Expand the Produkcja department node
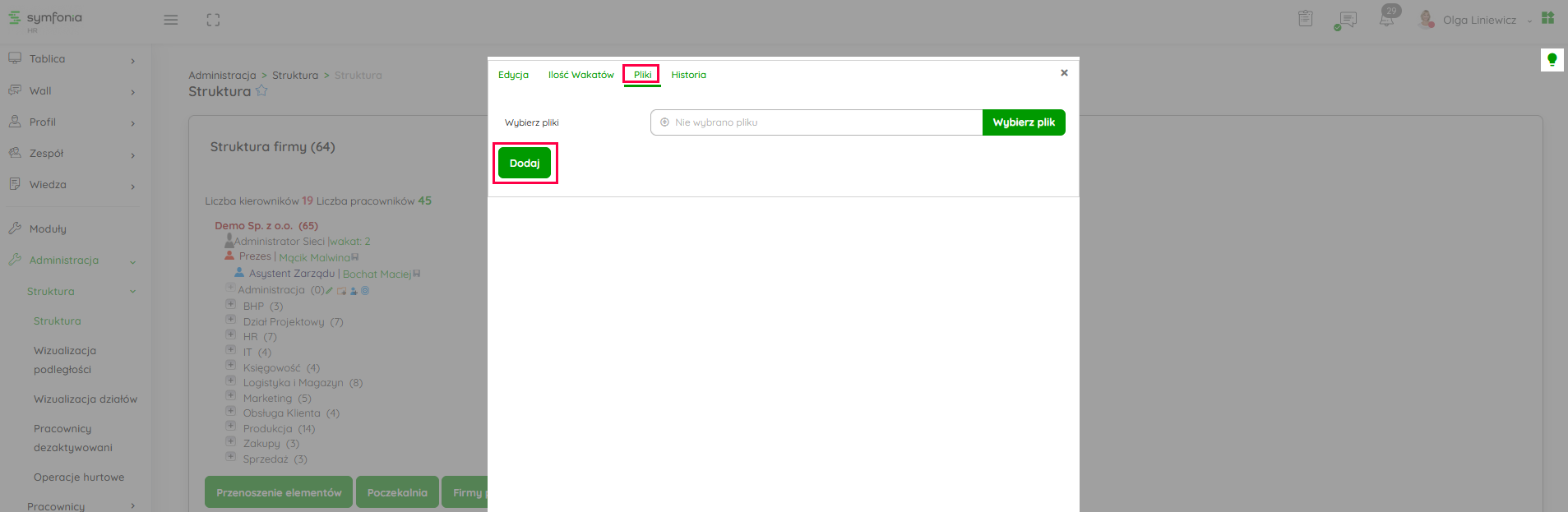The image size is (1568, 512). coord(231,426)
